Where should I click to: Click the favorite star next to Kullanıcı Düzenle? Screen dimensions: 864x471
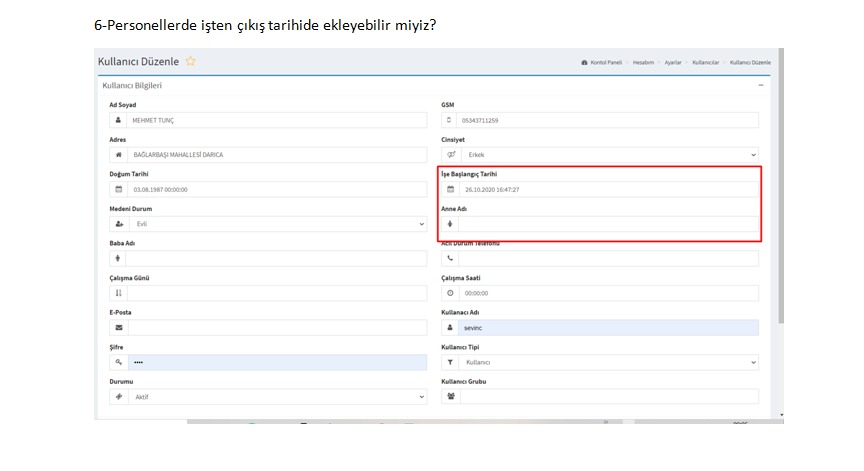[190, 62]
